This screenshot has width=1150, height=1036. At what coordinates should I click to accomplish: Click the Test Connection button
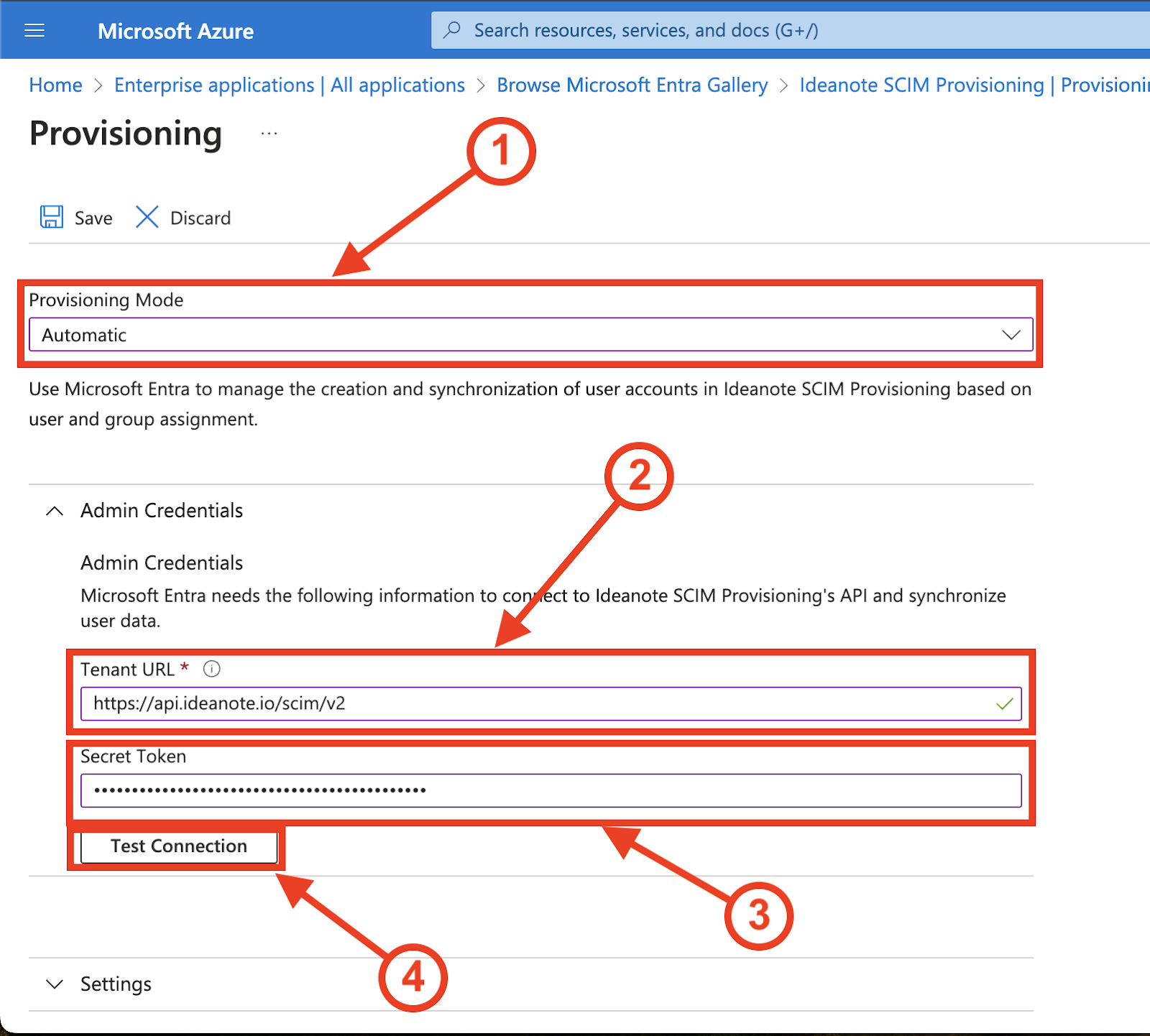pos(179,846)
